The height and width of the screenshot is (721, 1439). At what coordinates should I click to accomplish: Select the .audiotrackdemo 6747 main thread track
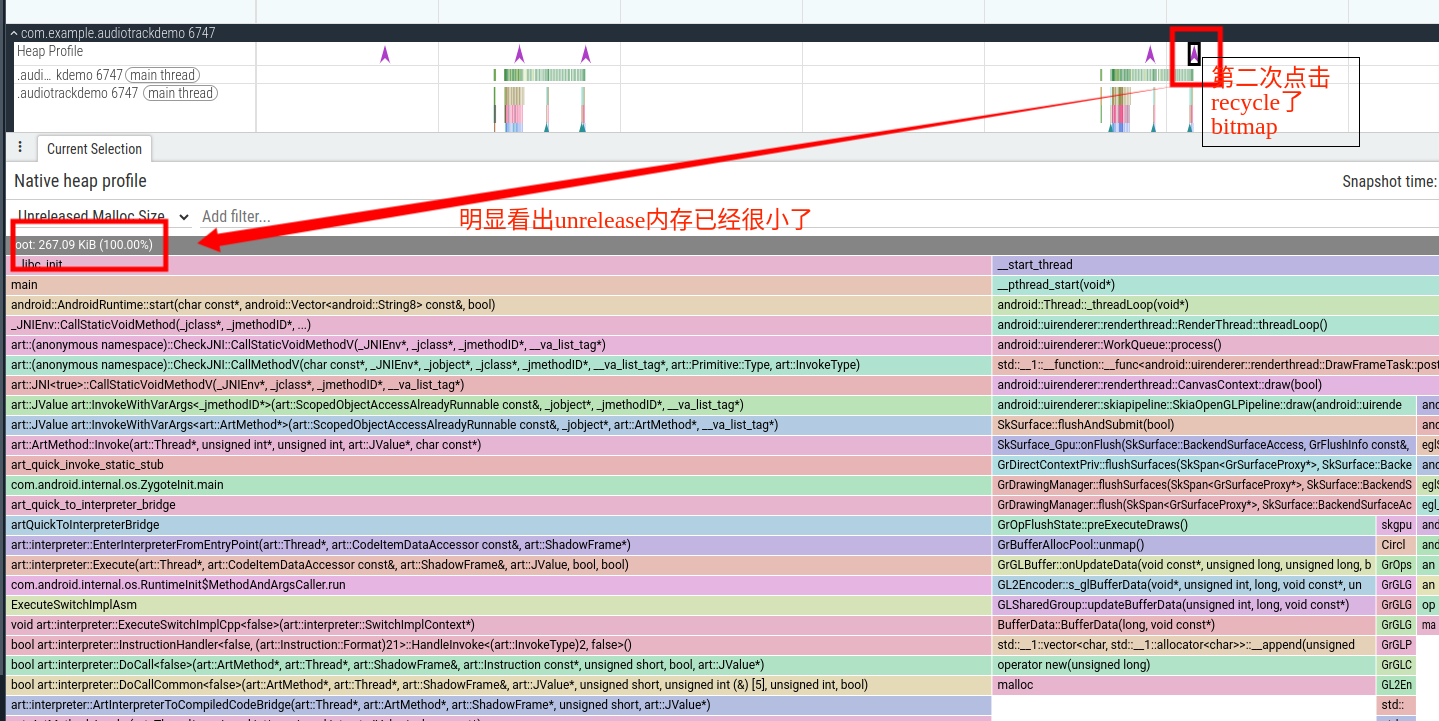(x=117, y=93)
